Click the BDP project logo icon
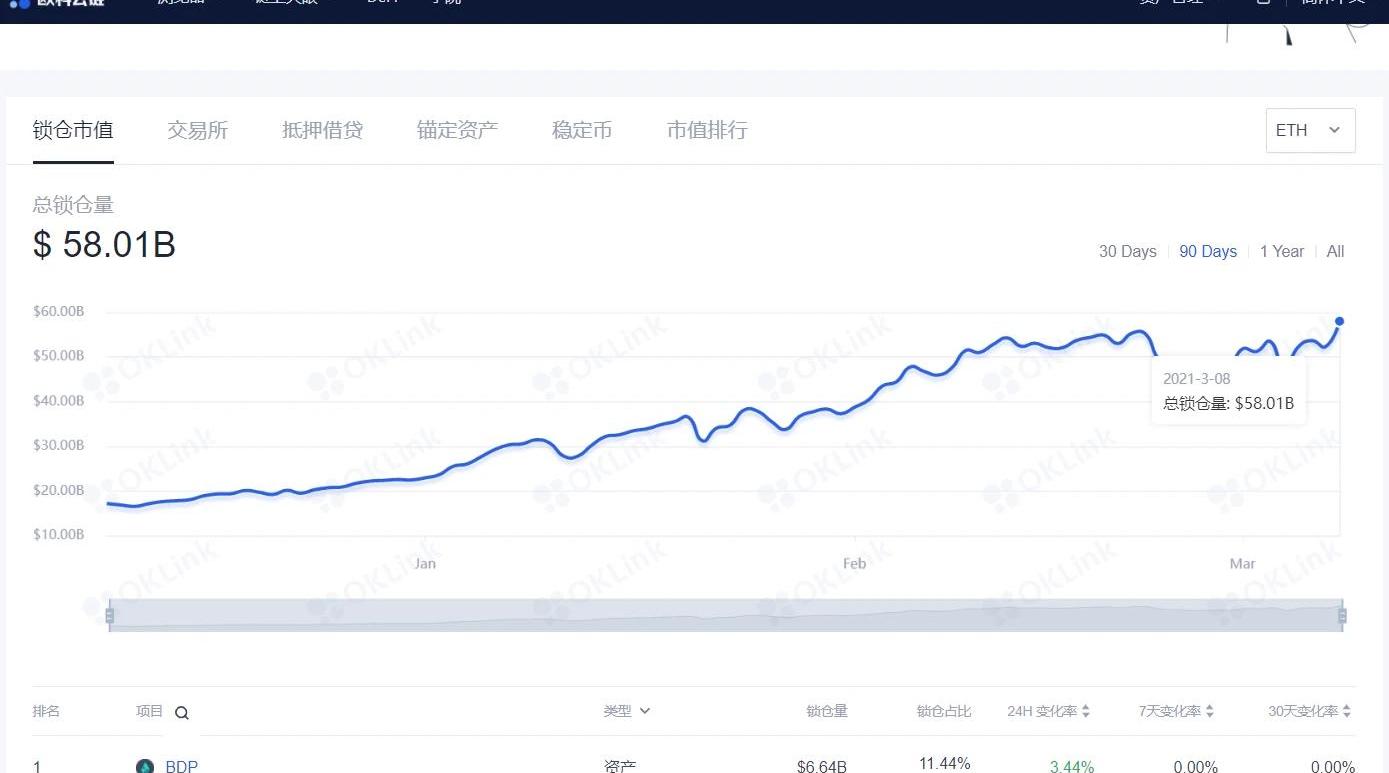The width and height of the screenshot is (1389, 773). [x=145, y=766]
